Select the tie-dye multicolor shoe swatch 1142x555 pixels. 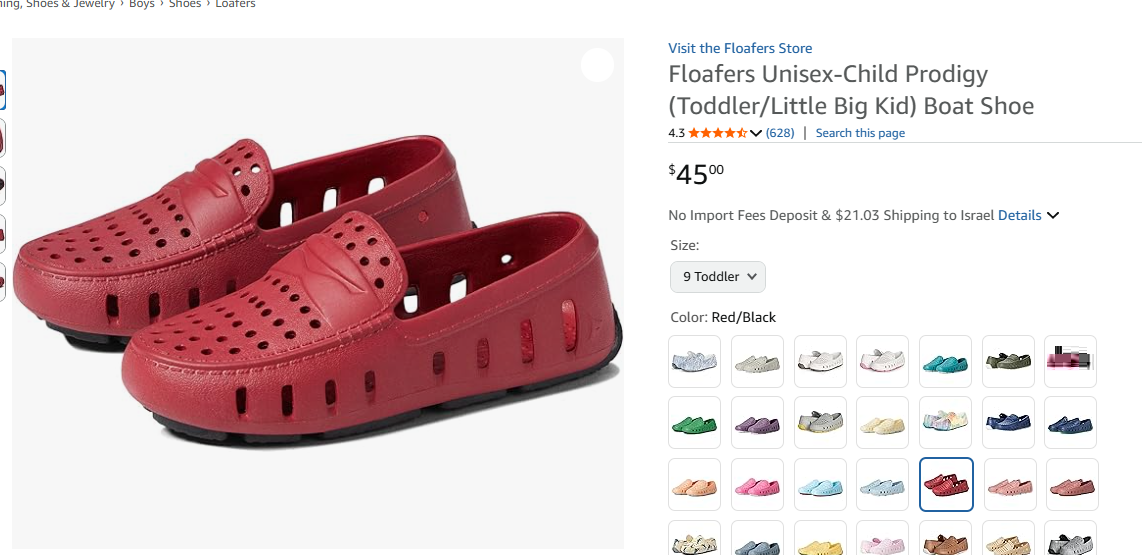click(945, 423)
